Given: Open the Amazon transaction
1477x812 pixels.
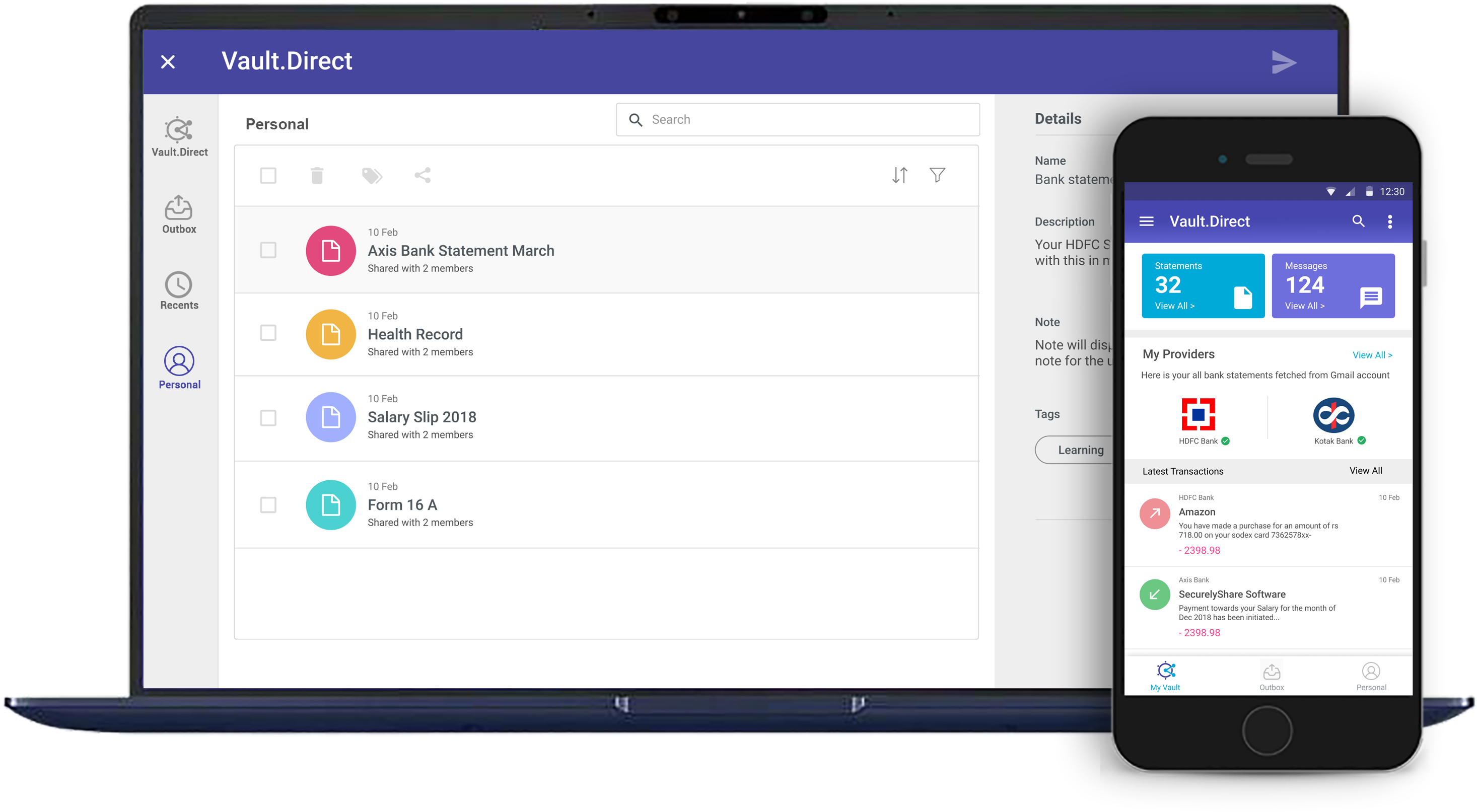Looking at the screenshot, I should click(1269, 526).
